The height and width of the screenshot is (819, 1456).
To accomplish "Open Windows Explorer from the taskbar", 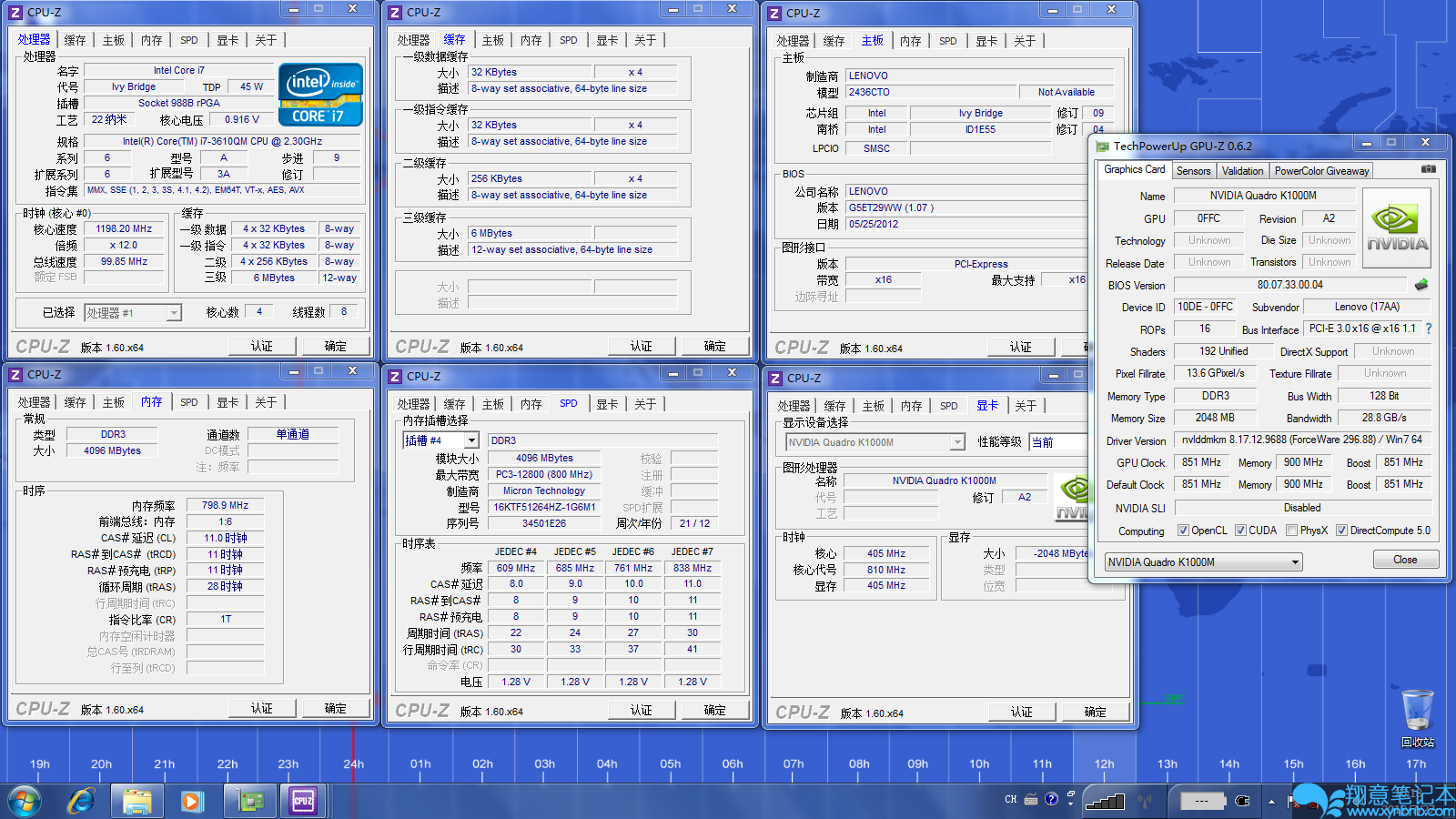I will click(136, 802).
